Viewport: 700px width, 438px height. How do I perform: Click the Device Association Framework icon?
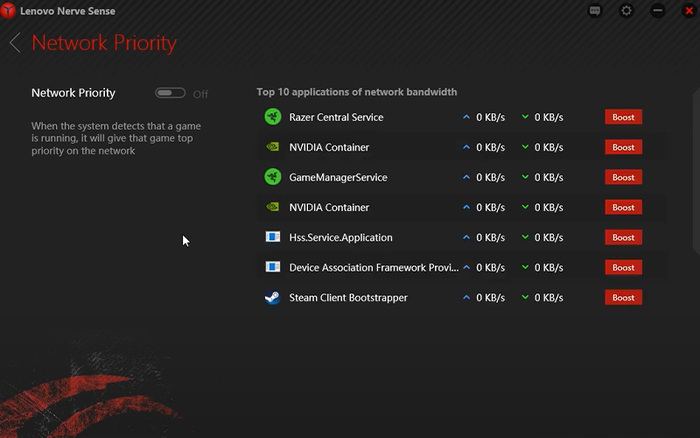[273, 267]
